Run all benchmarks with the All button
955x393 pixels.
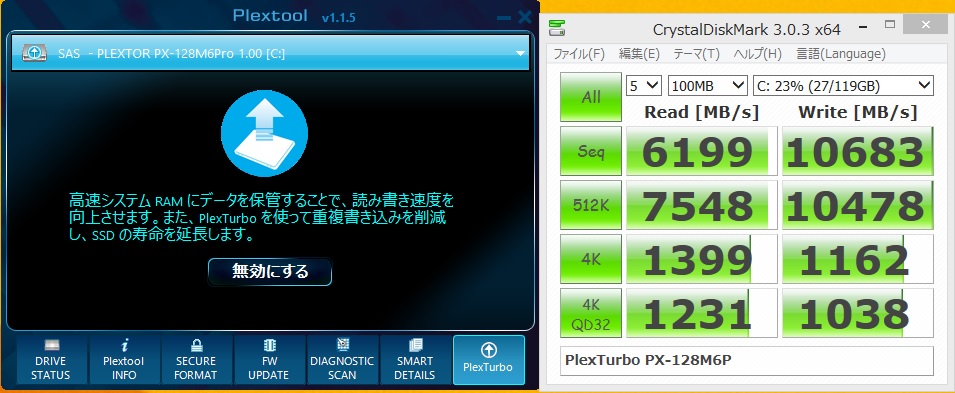(x=591, y=97)
